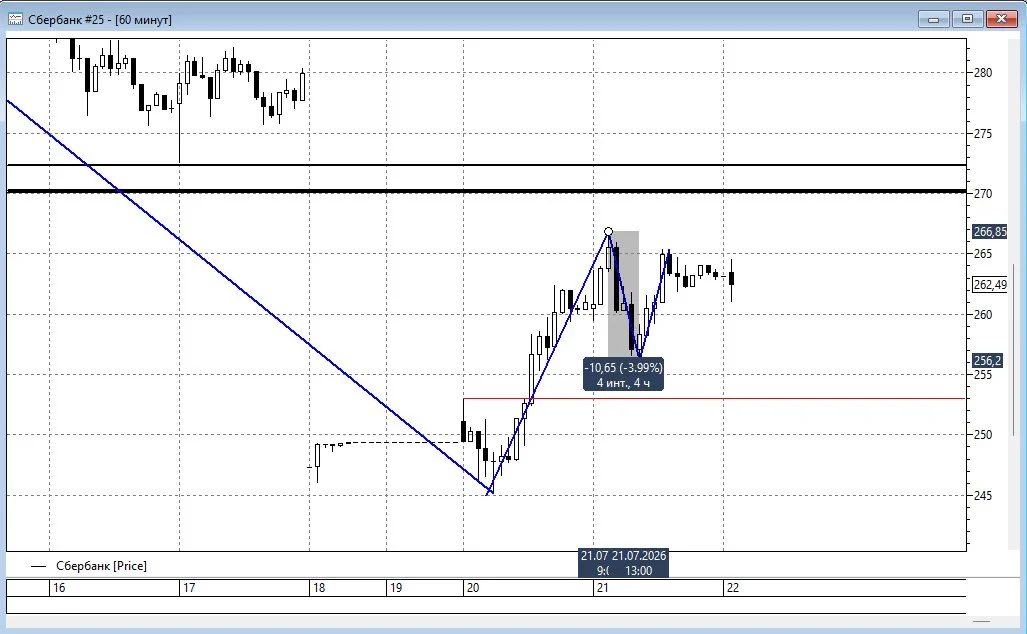Click date 19 on the time axis
This screenshot has height=634, width=1027.
(x=396, y=588)
